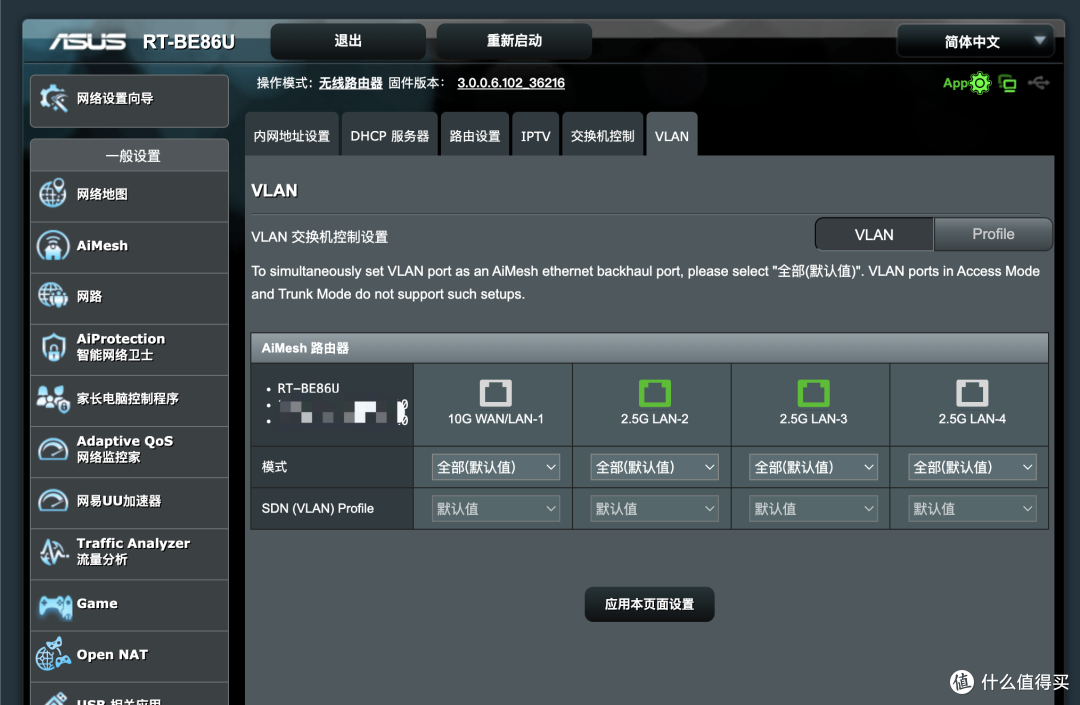Click the 应用本页面设置 button
The height and width of the screenshot is (705, 1080).
click(649, 604)
